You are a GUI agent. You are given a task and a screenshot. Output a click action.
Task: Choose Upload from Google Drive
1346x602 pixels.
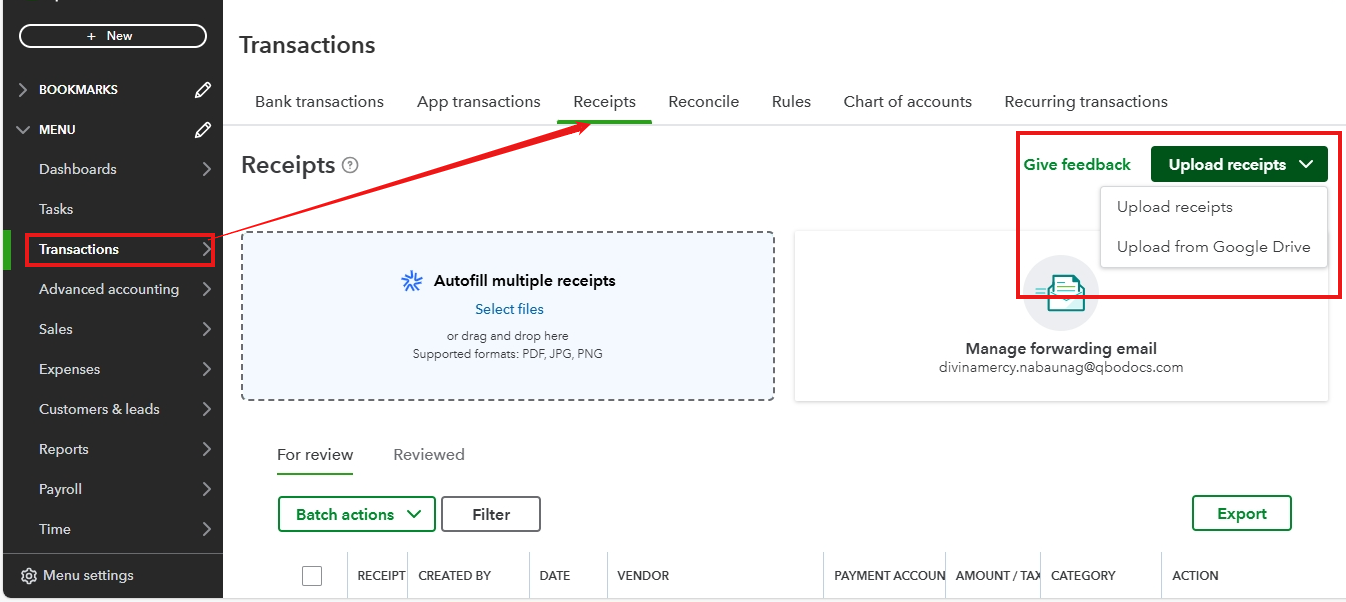1213,246
